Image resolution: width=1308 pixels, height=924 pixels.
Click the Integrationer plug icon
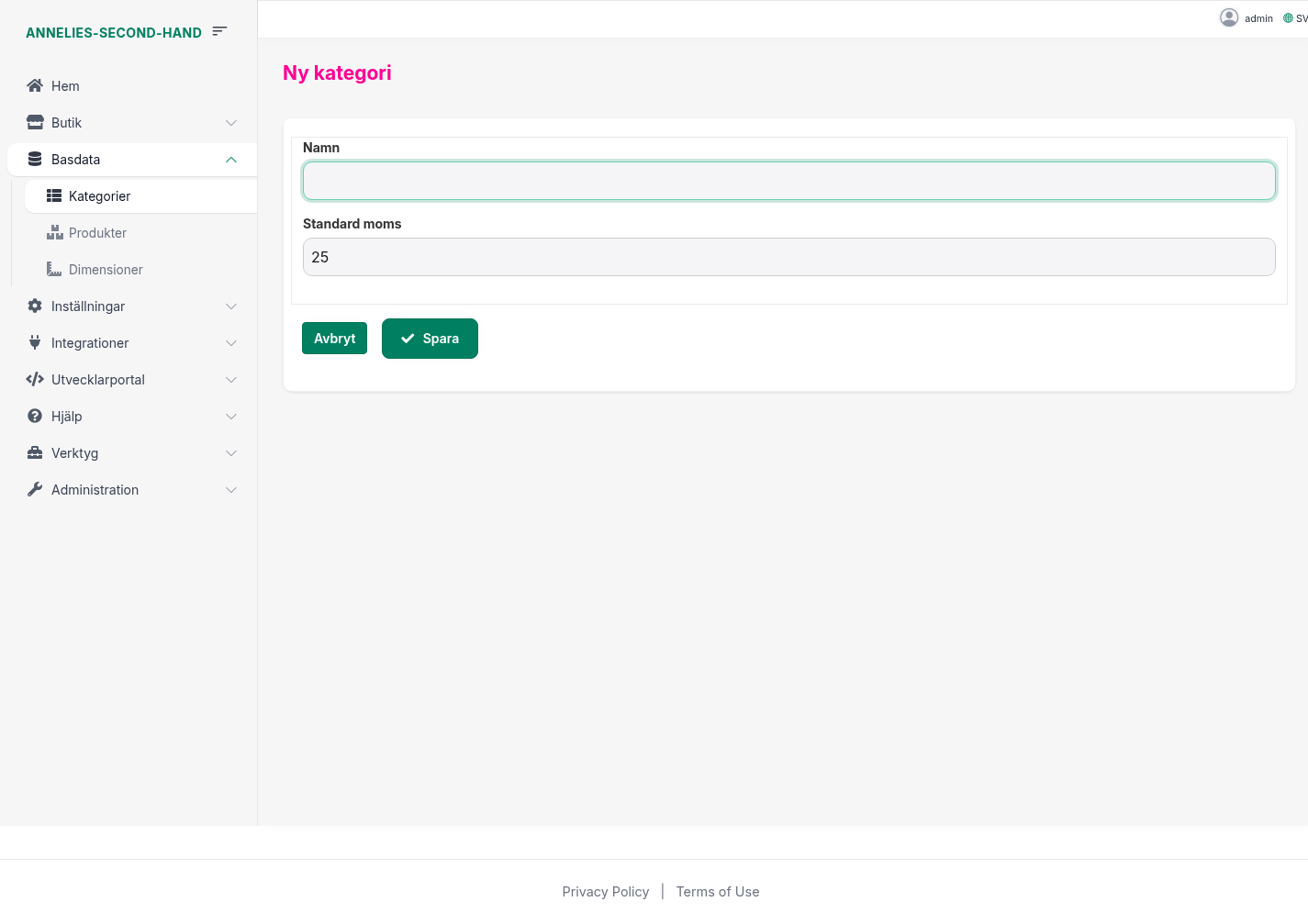[x=35, y=342]
